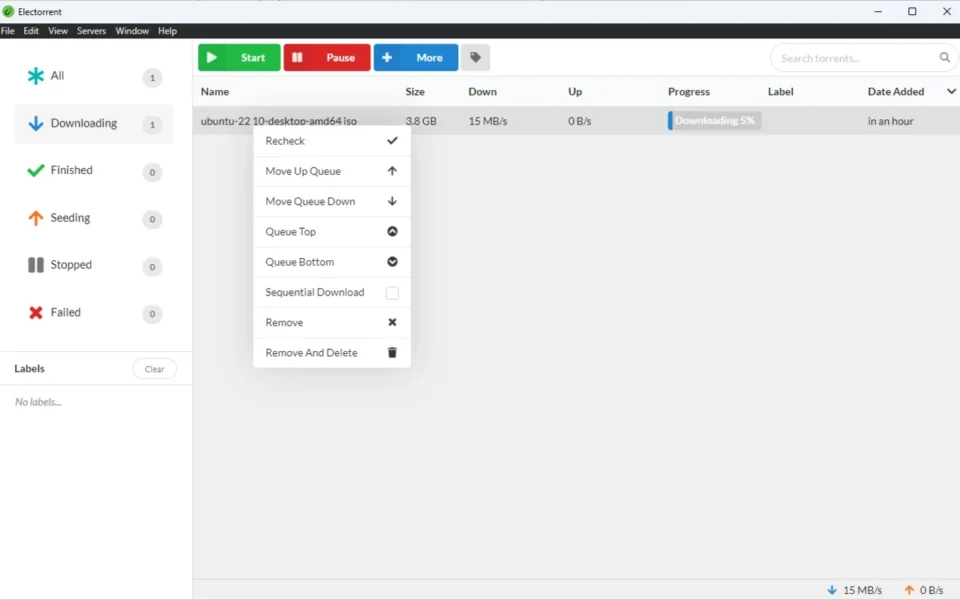The width and height of the screenshot is (960, 600).
Task: Click the red Failed X icon
Action: tap(36, 313)
